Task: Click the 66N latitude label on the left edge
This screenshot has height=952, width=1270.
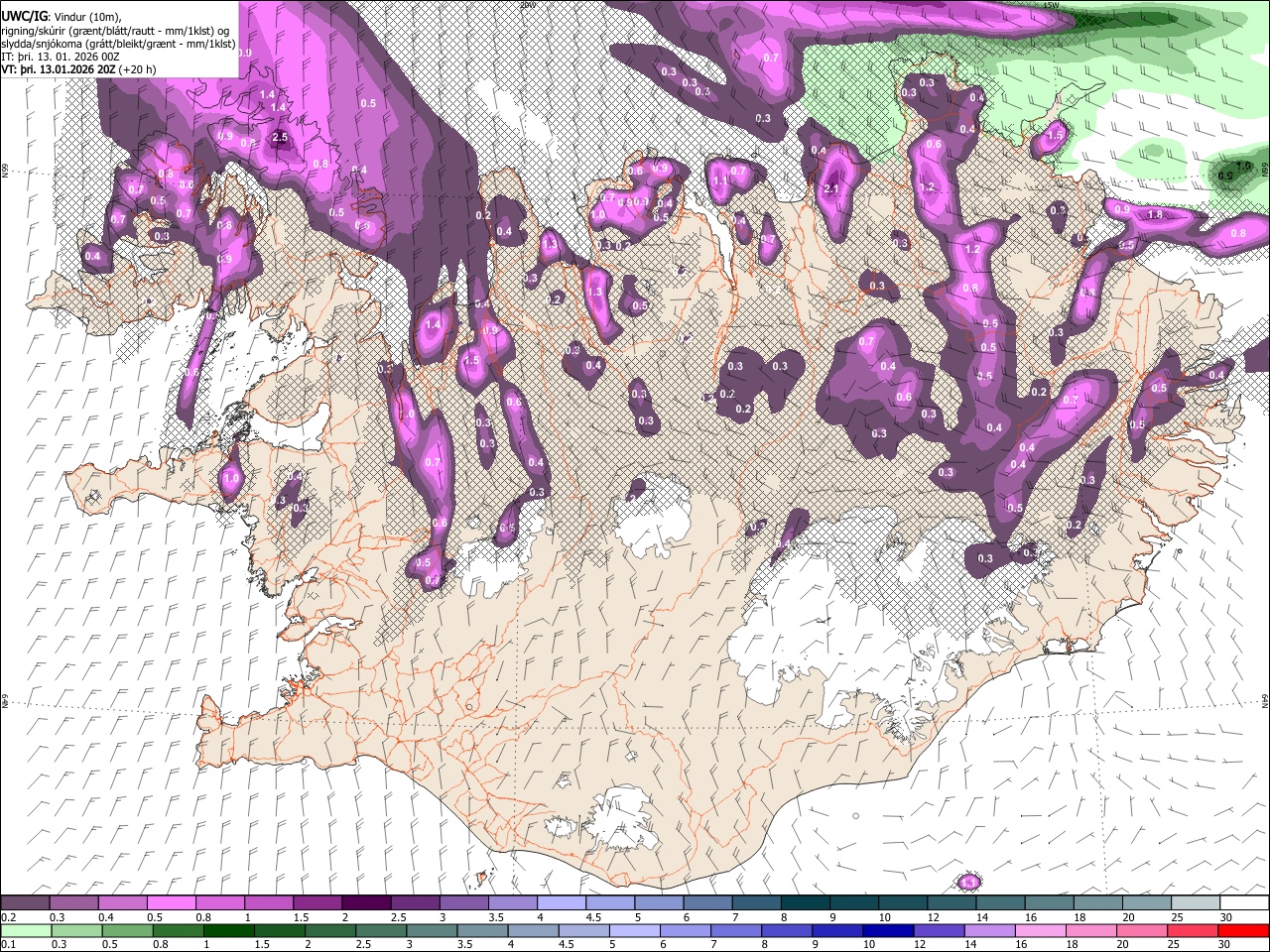Action: click(x=5, y=171)
